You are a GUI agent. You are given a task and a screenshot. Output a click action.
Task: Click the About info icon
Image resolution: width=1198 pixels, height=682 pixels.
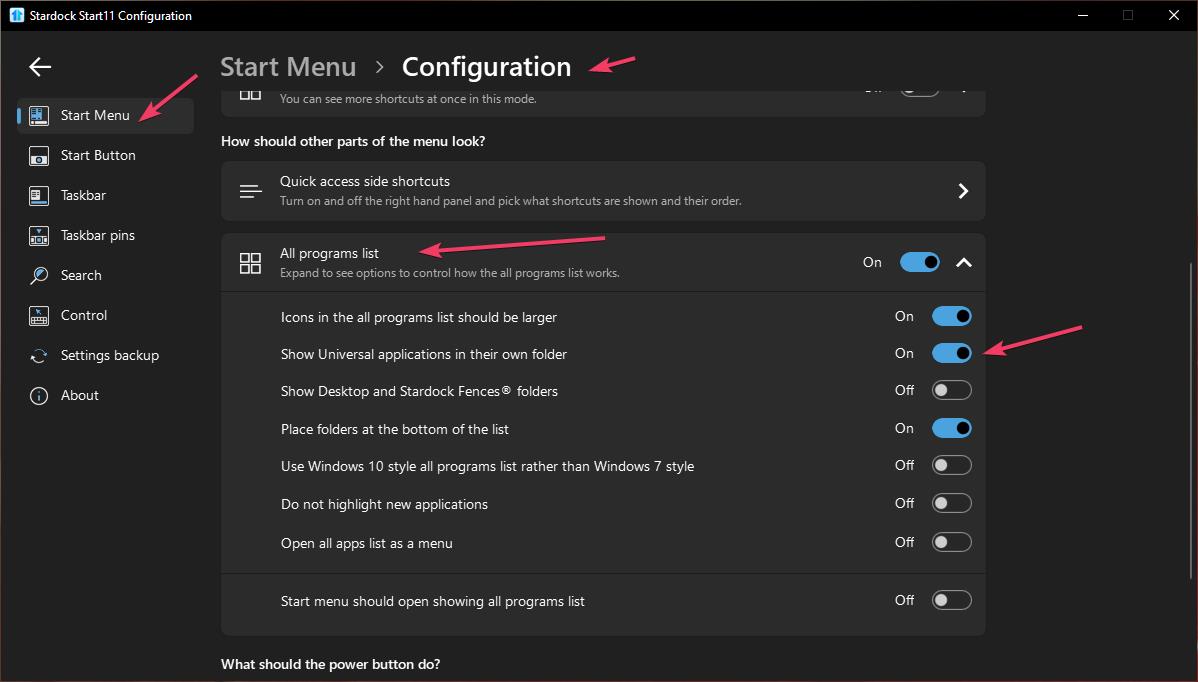point(39,396)
